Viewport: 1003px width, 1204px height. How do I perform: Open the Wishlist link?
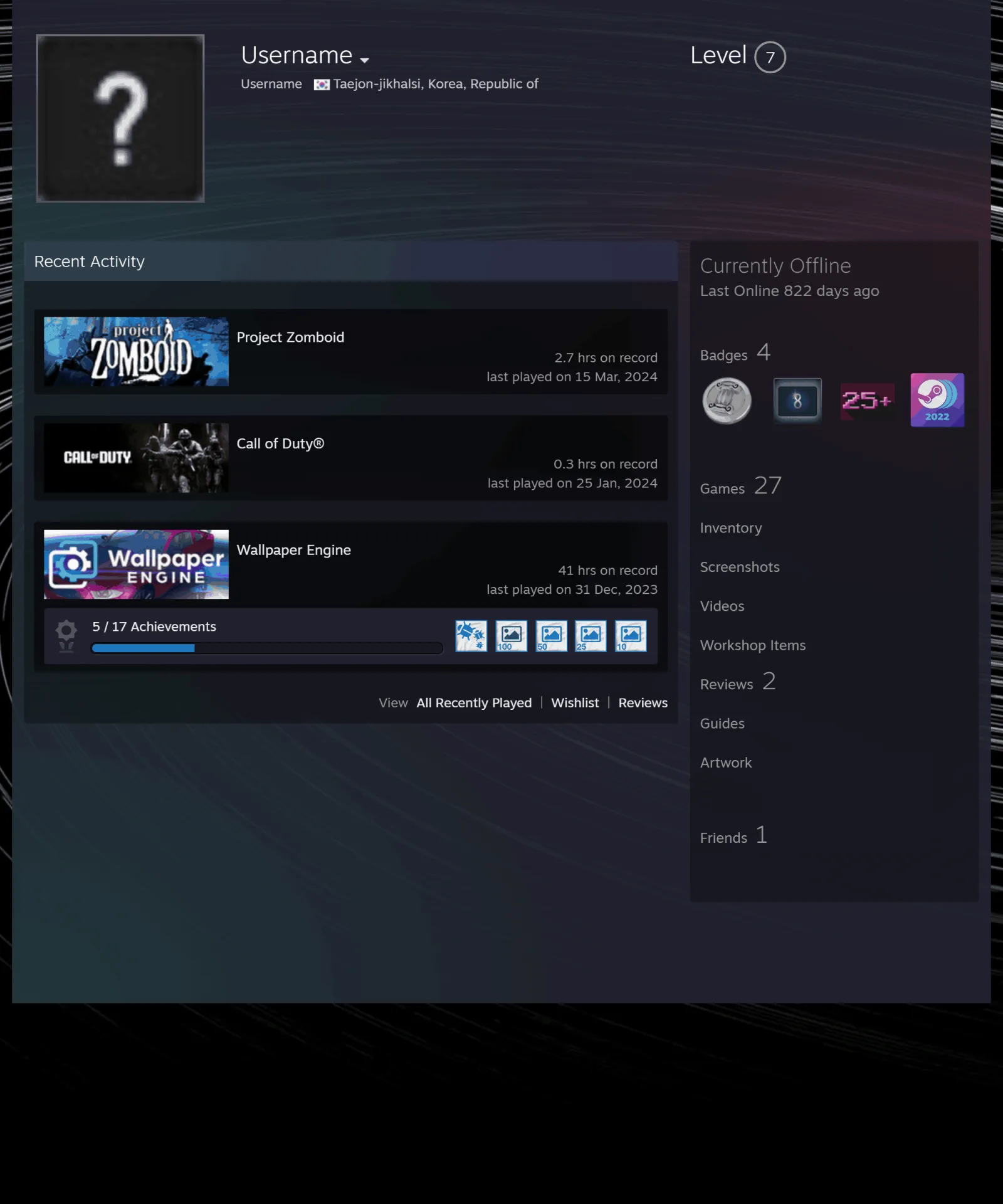coord(575,703)
